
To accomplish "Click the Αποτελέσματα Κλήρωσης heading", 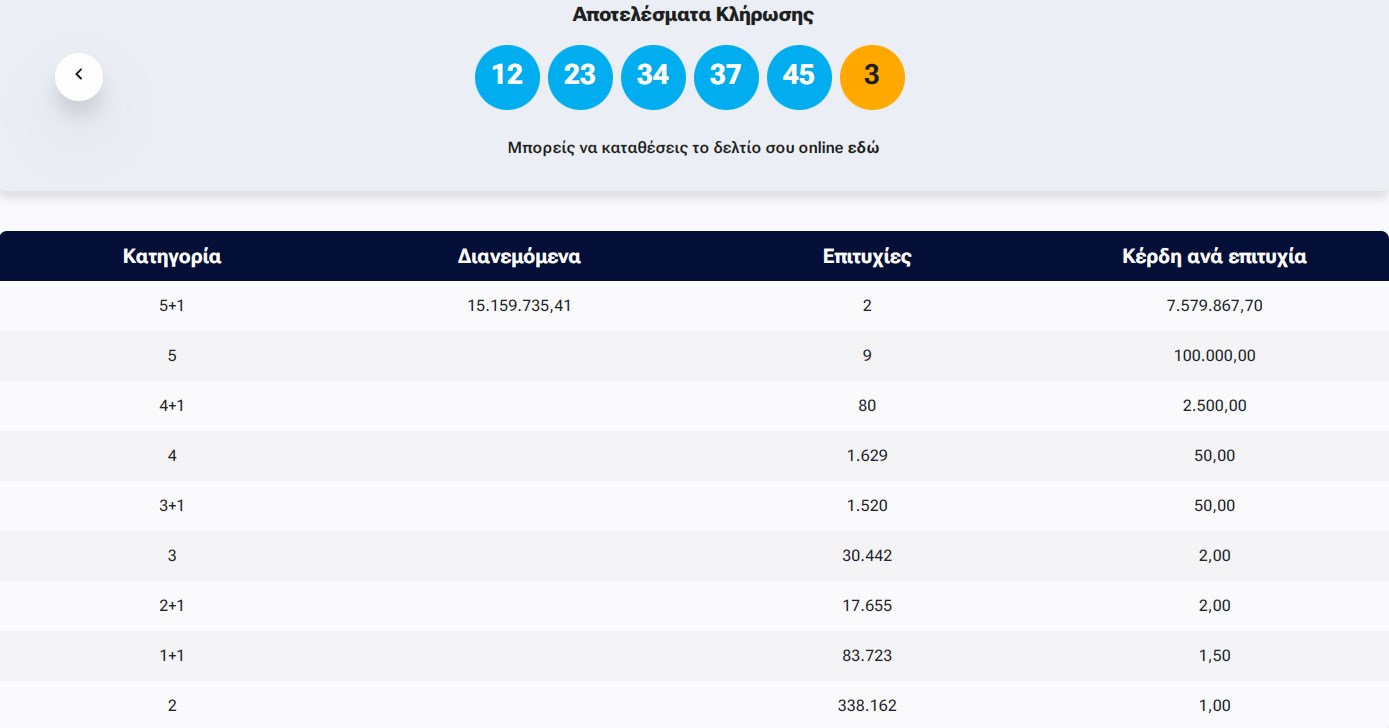I will pyautogui.click(x=694, y=15).
